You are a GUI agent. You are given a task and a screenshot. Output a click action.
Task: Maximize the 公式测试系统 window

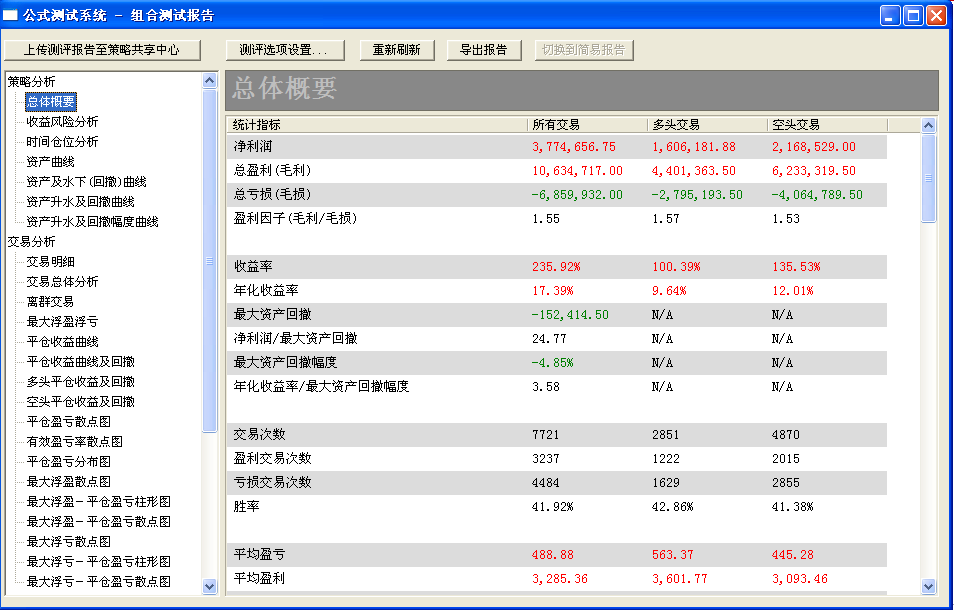tap(913, 15)
